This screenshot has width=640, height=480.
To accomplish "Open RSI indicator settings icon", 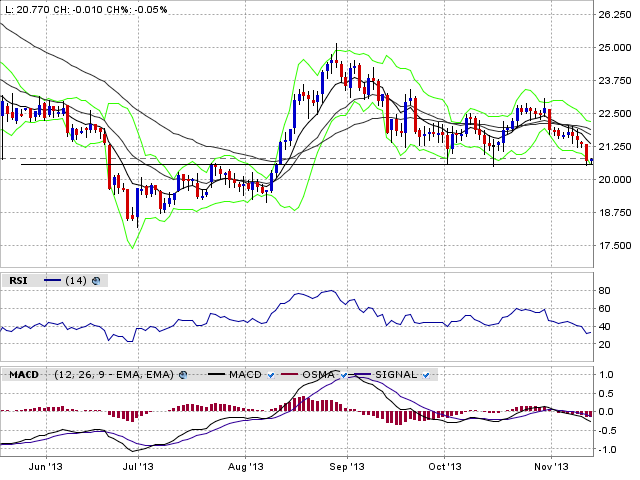I will click(96, 281).
